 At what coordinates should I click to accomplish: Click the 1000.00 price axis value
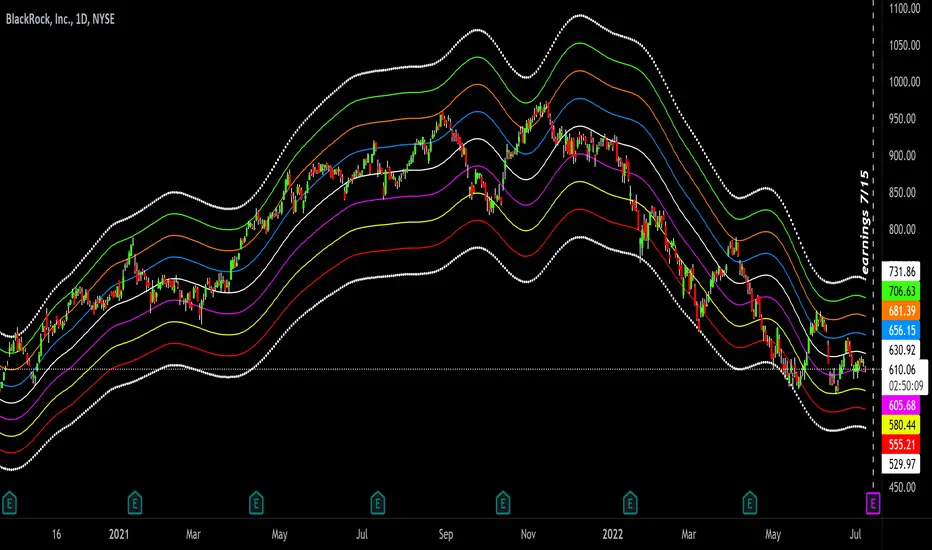tap(905, 82)
